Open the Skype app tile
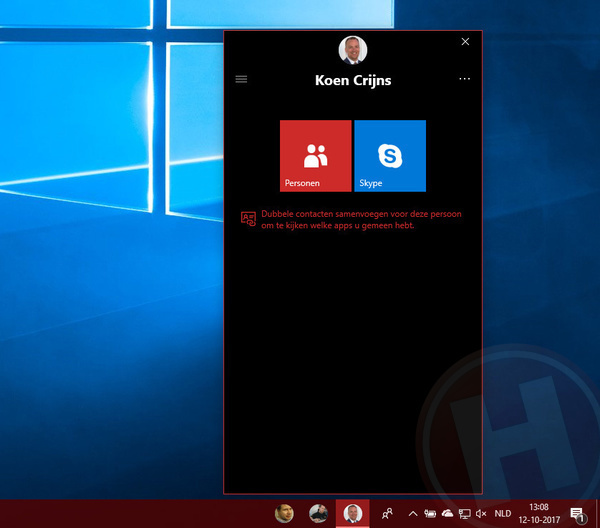This screenshot has width=600, height=528. [x=390, y=156]
